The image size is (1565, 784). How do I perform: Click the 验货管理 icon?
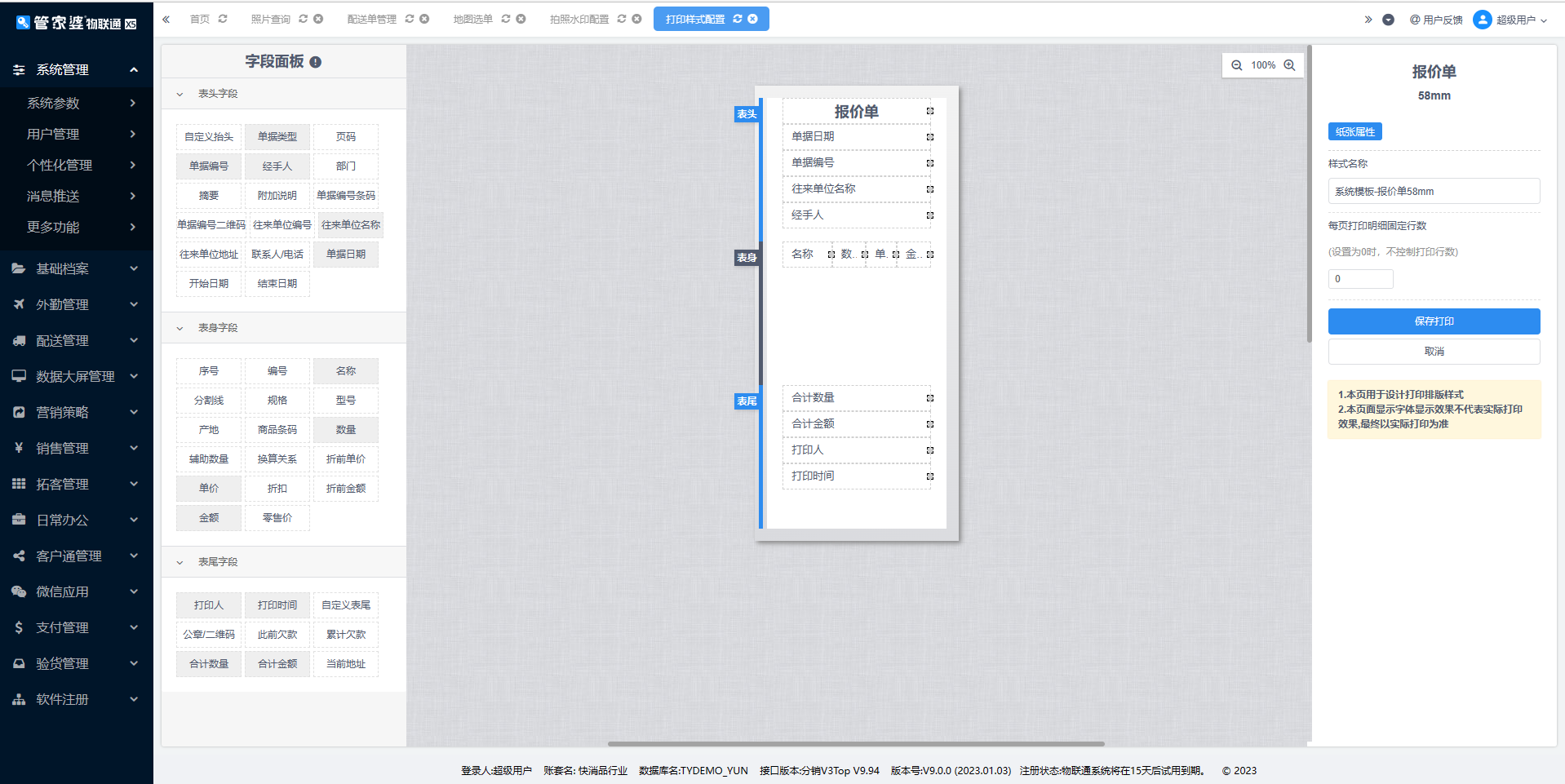19,663
